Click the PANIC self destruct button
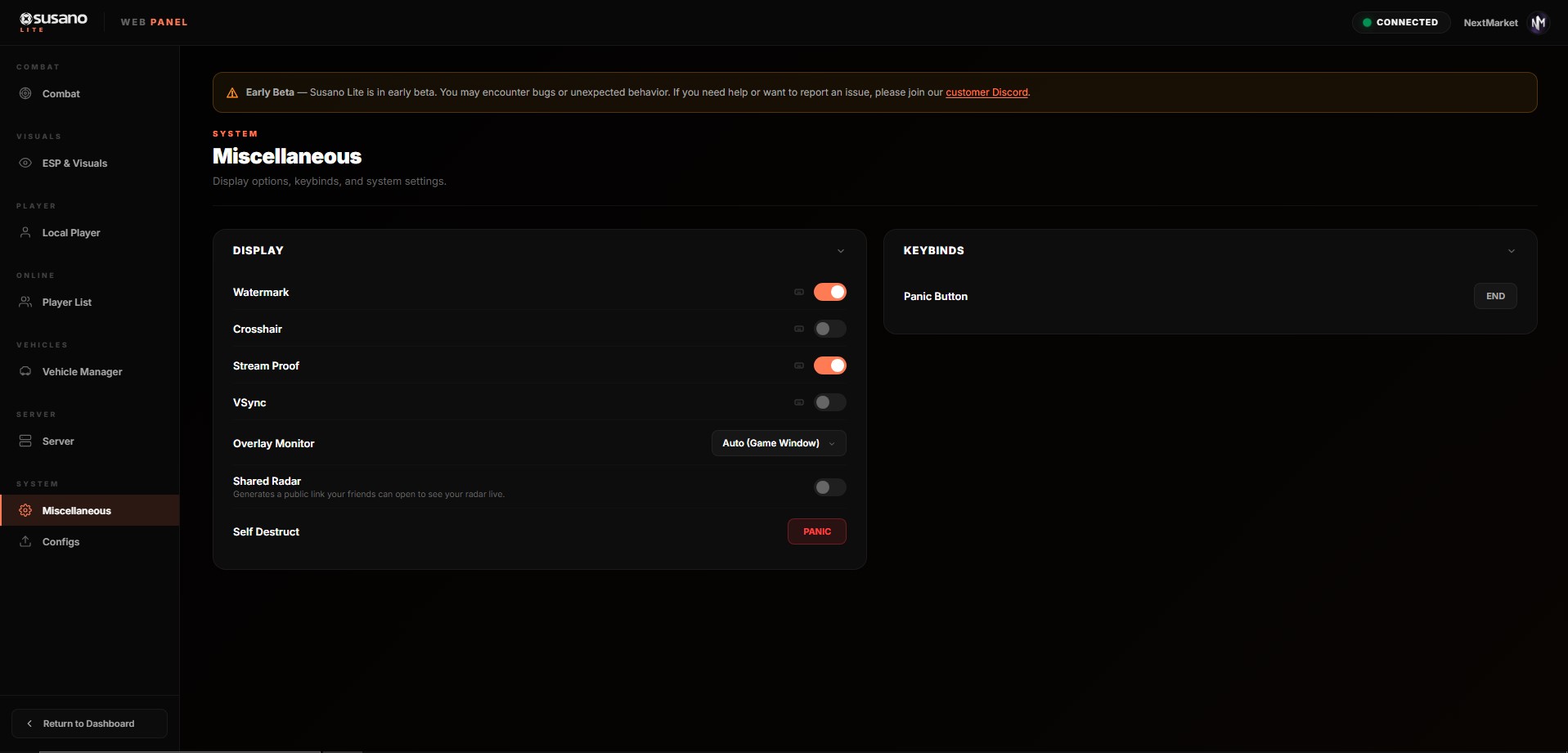The height and width of the screenshot is (753, 1568). (x=816, y=531)
